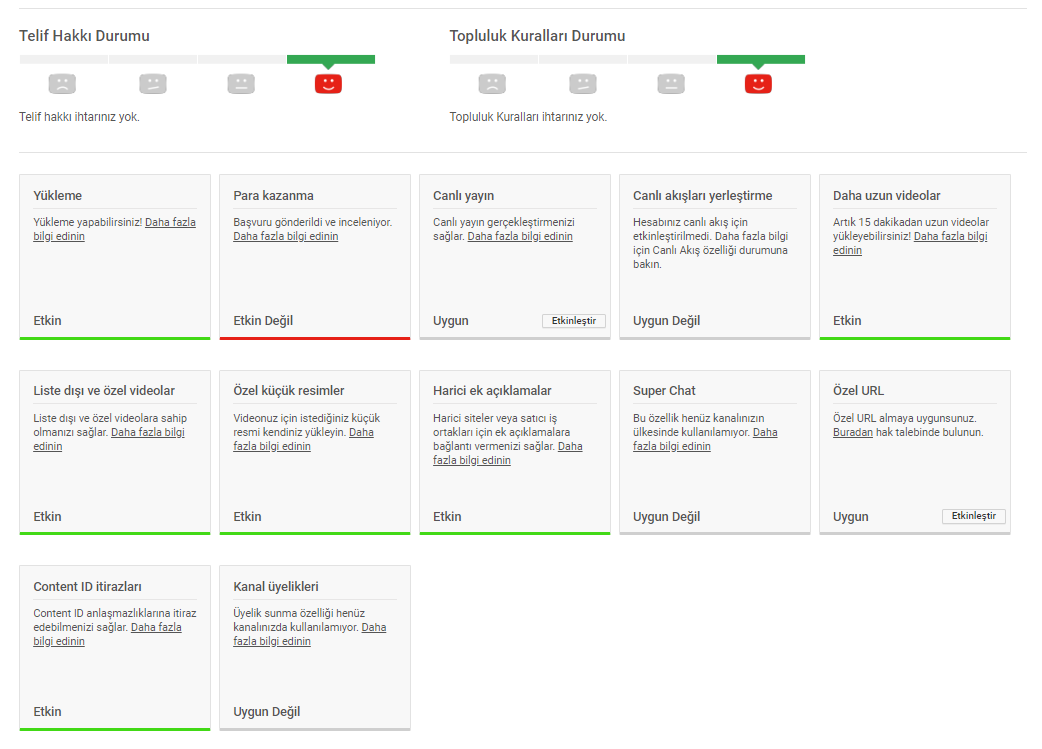Click Etkinleştir button in Canlı yayın card
Screen dimensions: 1042x749
pyautogui.click(x=574, y=321)
